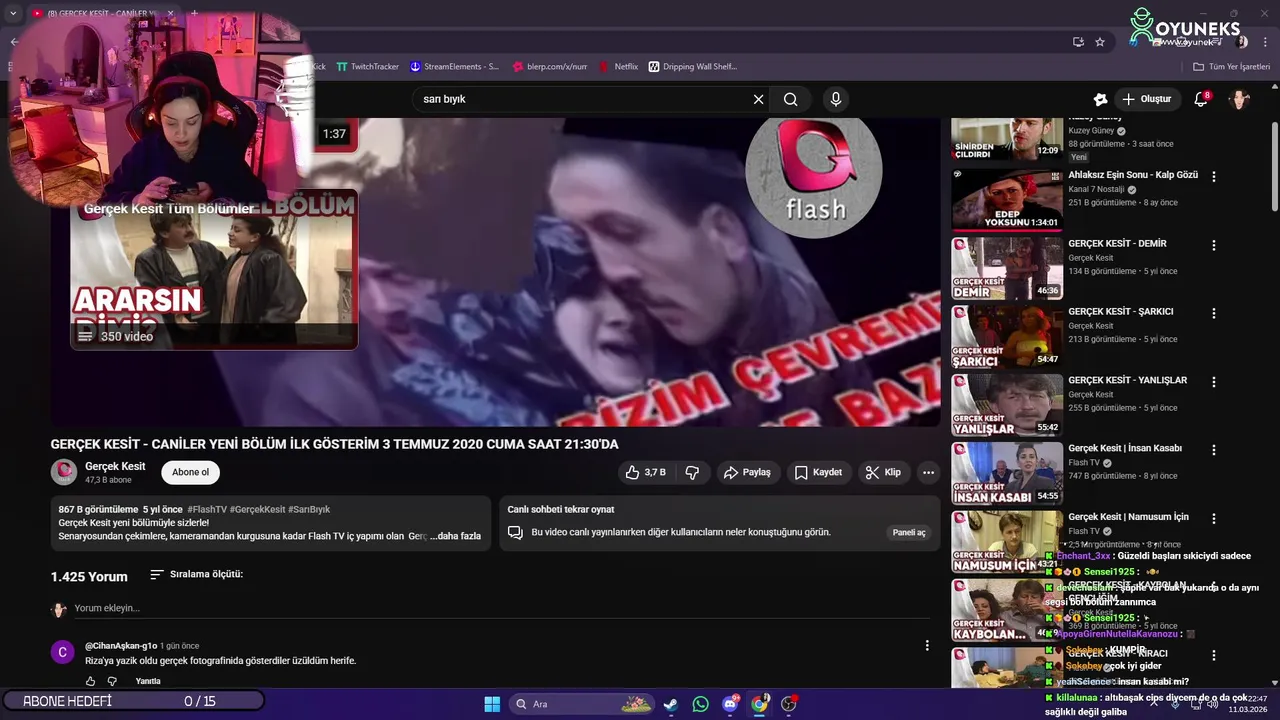The image size is (1280, 720).
Task: Open the YouTube Premium-style icon beside Oluştur
Action: [x=1100, y=99]
